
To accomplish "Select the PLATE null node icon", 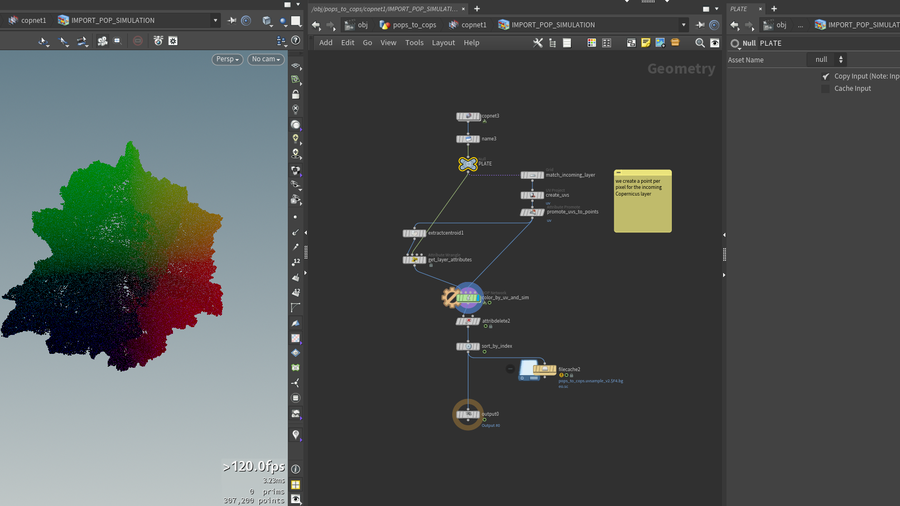I will pos(468,163).
